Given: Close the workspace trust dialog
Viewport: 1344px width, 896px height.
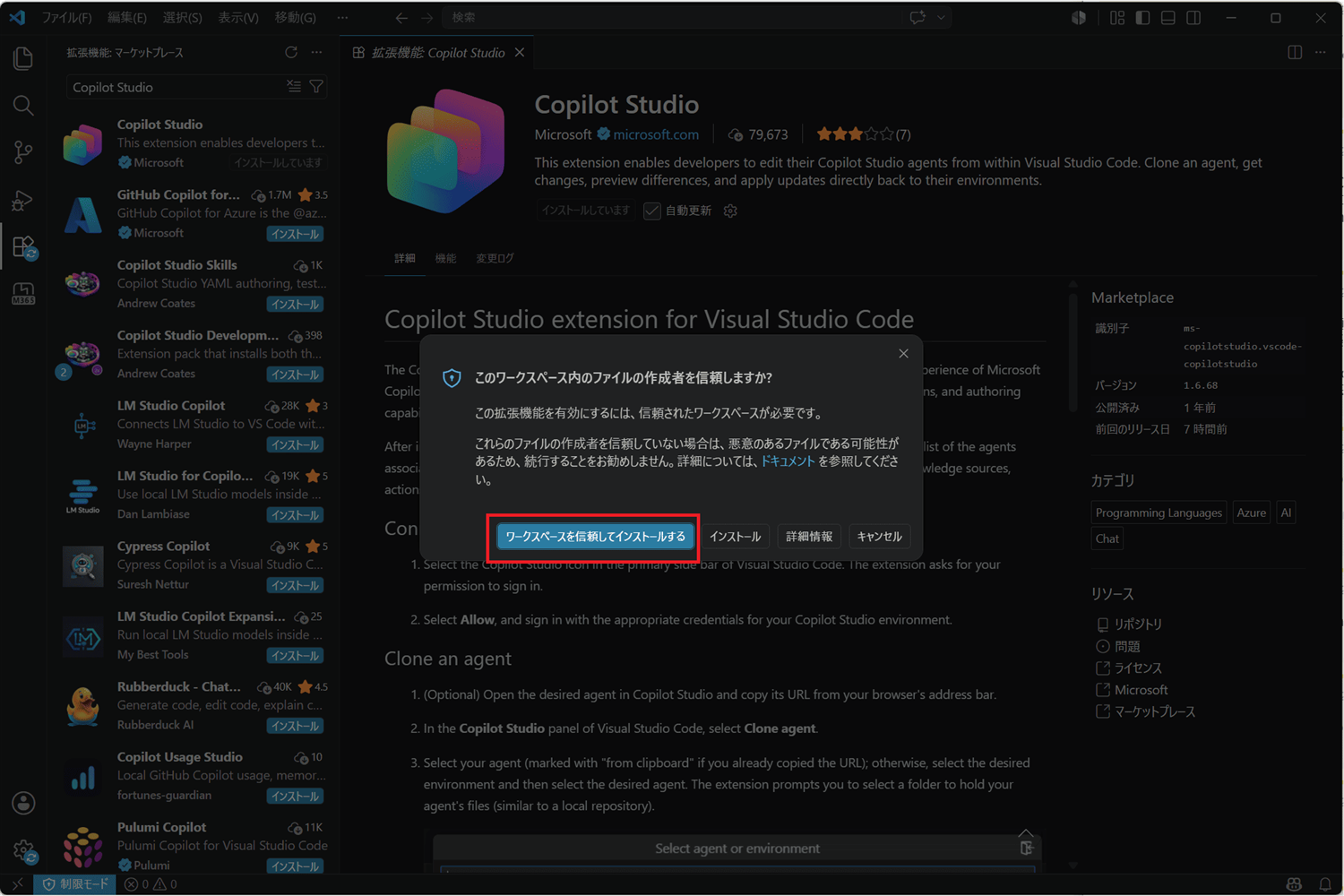Looking at the screenshot, I should pos(903,354).
